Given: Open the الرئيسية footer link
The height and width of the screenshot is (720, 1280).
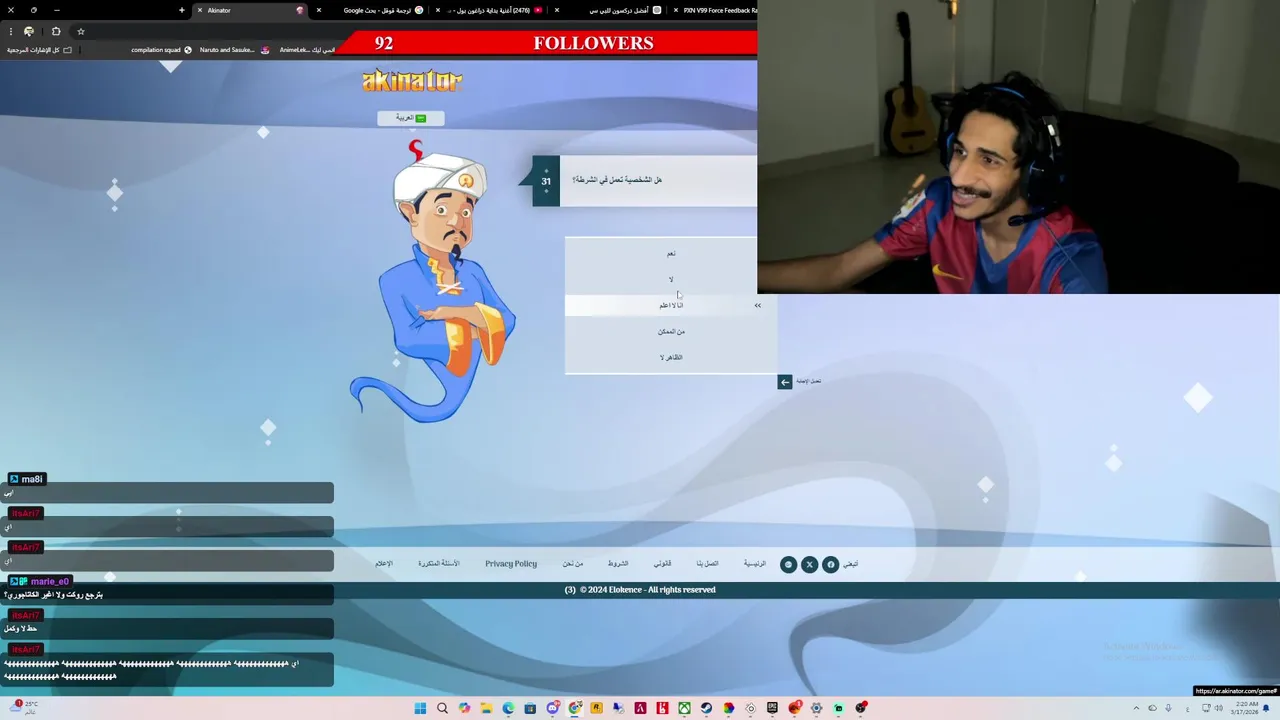Looking at the screenshot, I should pos(754,564).
